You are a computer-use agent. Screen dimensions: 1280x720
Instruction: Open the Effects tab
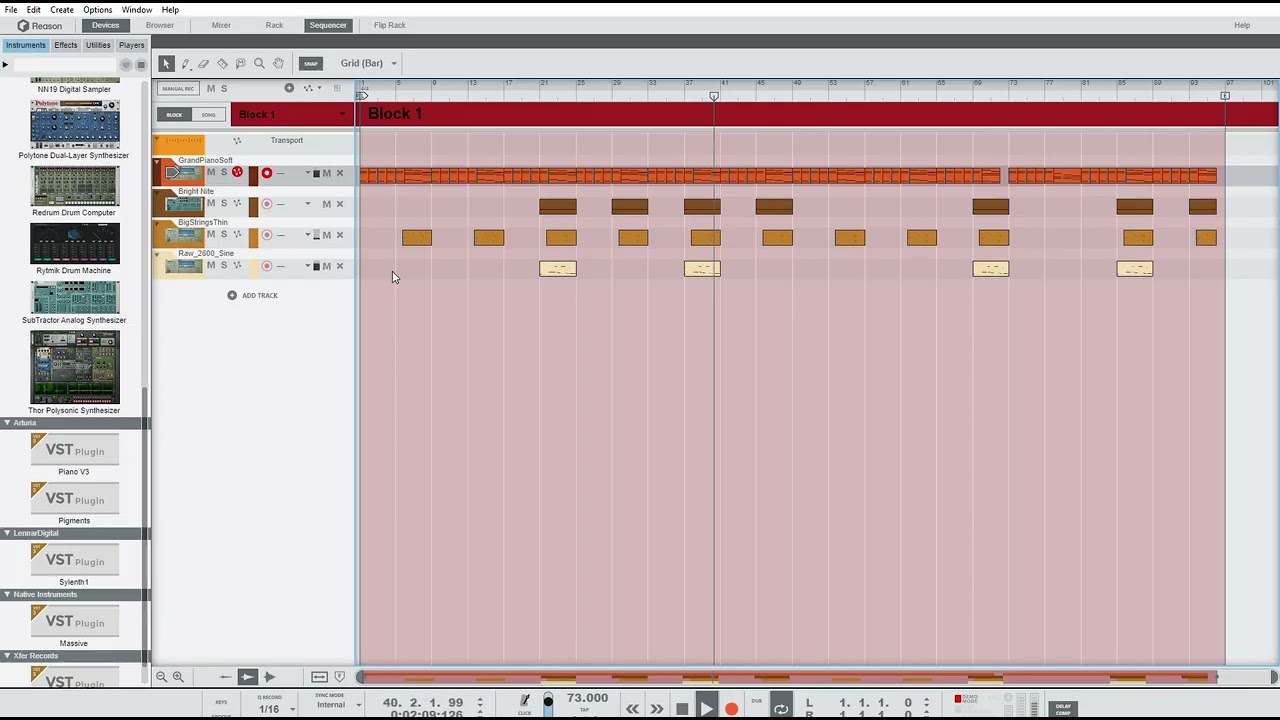(x=66, y=45)
